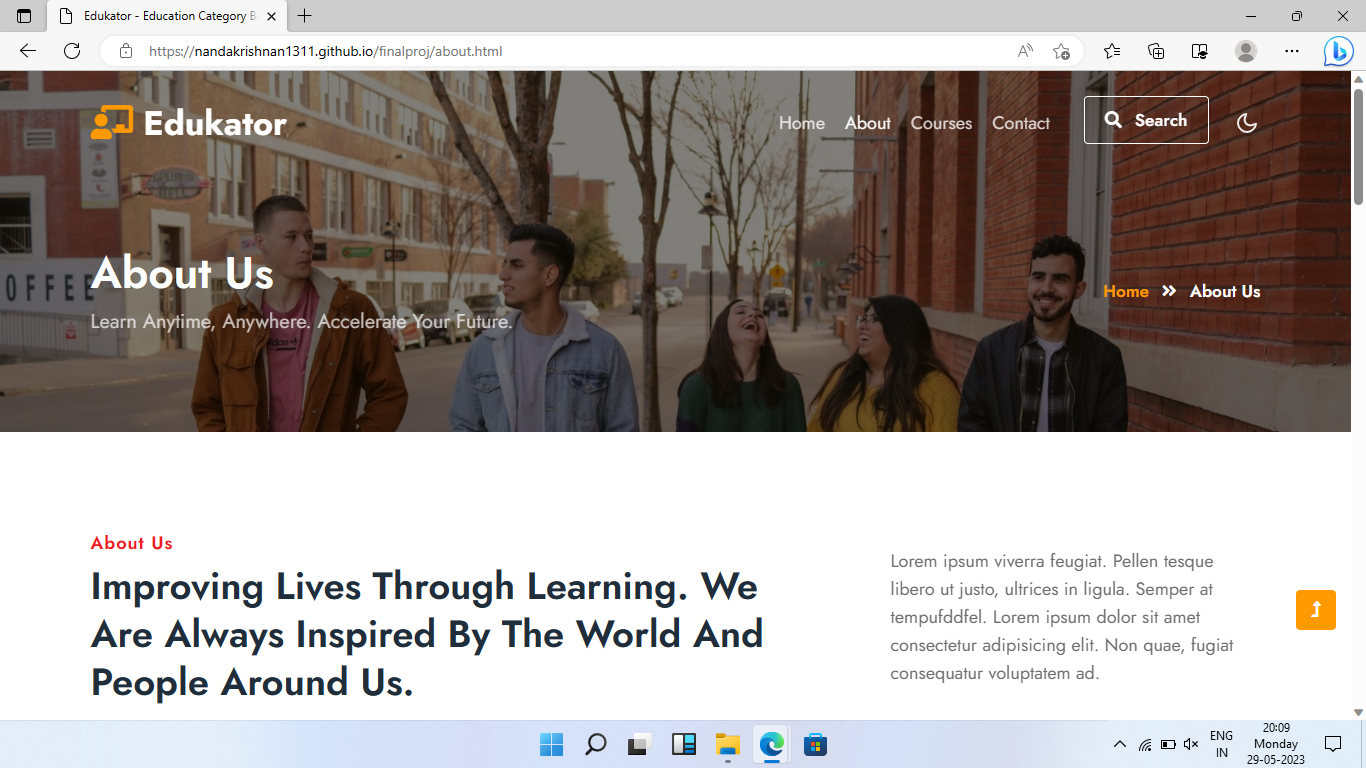The height and width of the screenshot is (768, 1366).
Task: Click the Edukator logo icon
Action: pos(113,121)
